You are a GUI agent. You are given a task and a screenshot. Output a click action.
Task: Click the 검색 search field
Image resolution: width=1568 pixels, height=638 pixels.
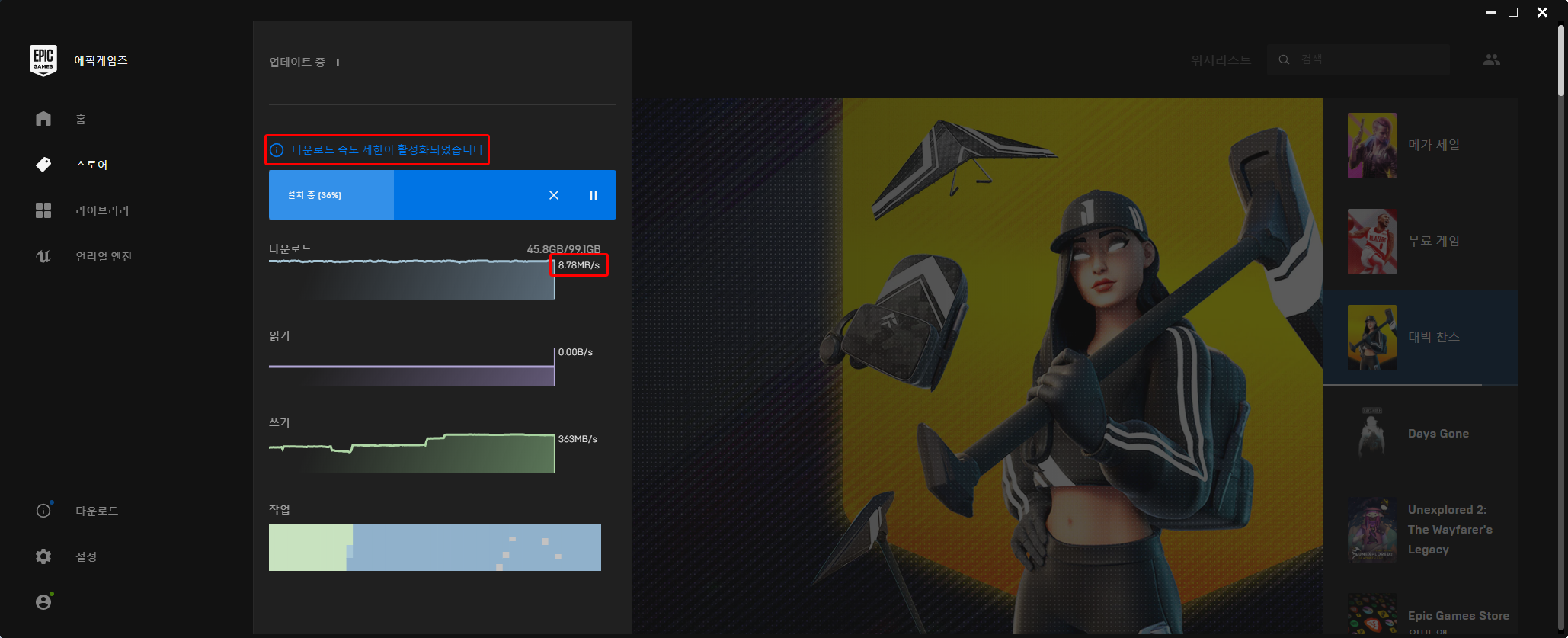click(x=1358, y=59)
